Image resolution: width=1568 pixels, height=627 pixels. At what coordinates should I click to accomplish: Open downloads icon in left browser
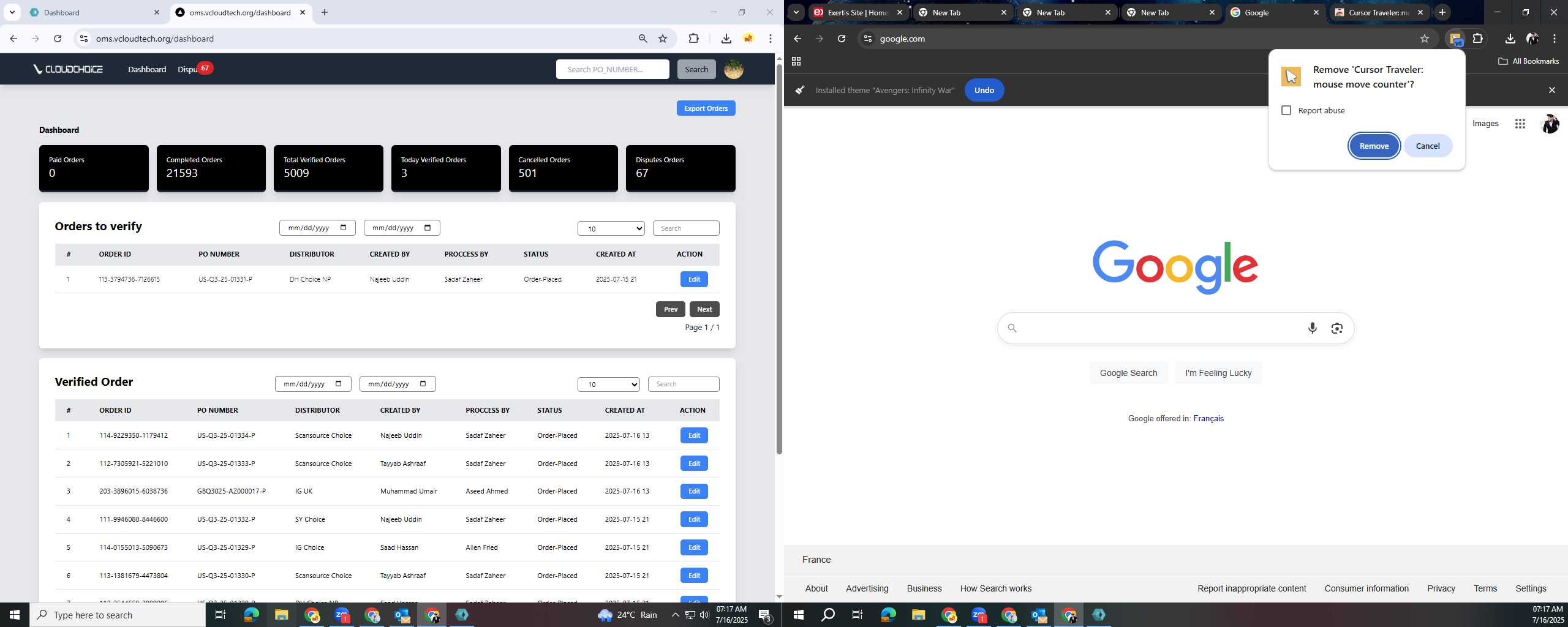click(x=726, y=39)
